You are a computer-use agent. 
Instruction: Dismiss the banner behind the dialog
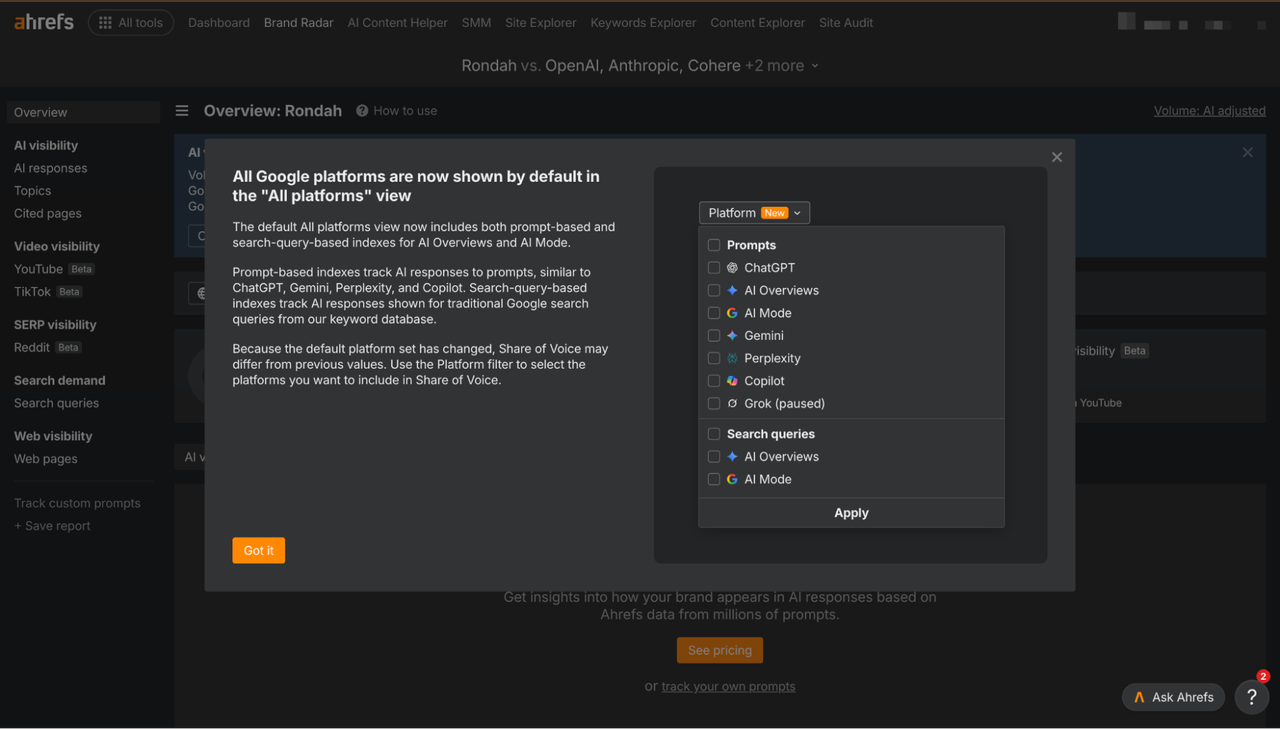(x=1247, y=153)
